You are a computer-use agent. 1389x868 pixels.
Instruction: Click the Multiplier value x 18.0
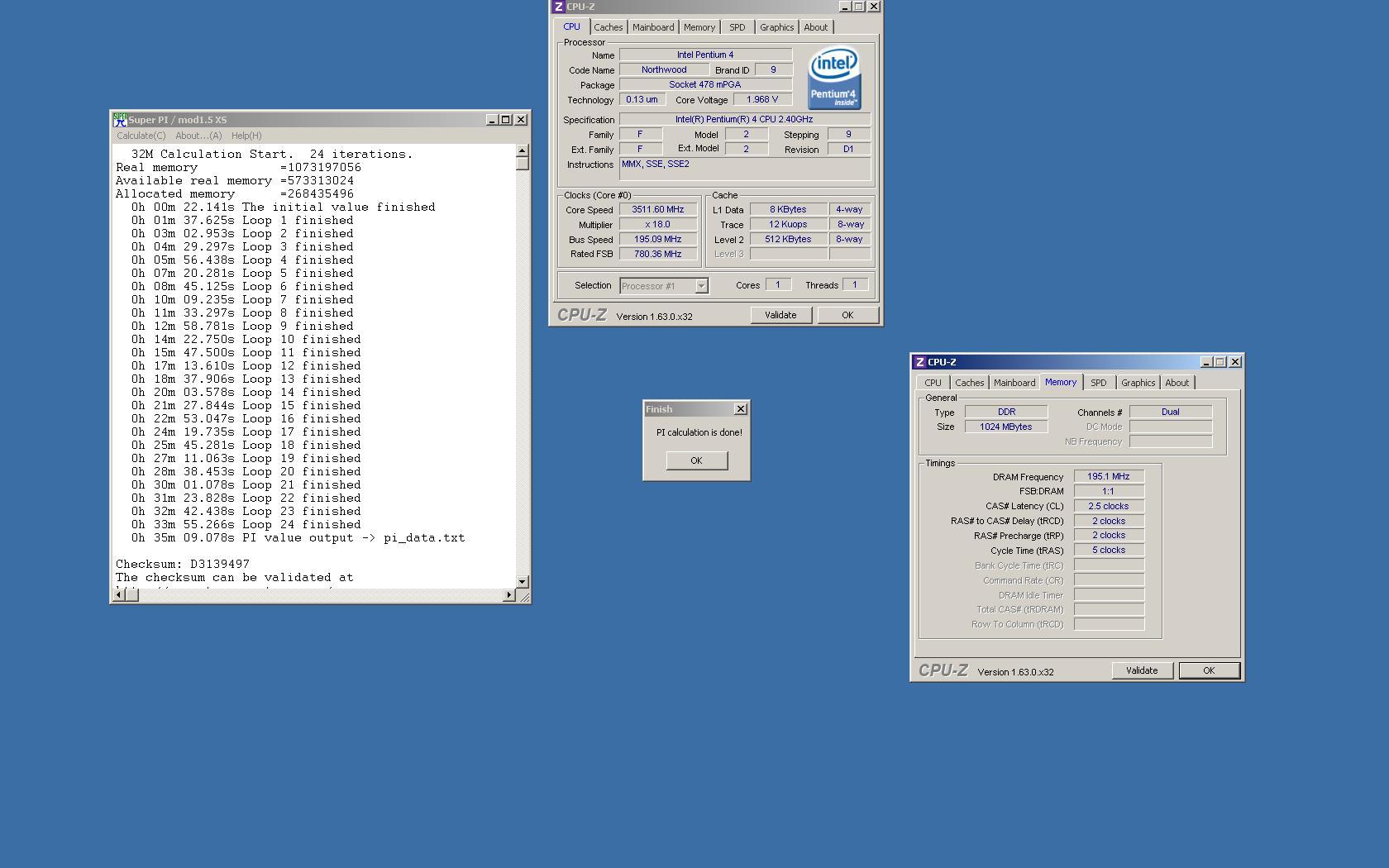(x=658, y=225)
